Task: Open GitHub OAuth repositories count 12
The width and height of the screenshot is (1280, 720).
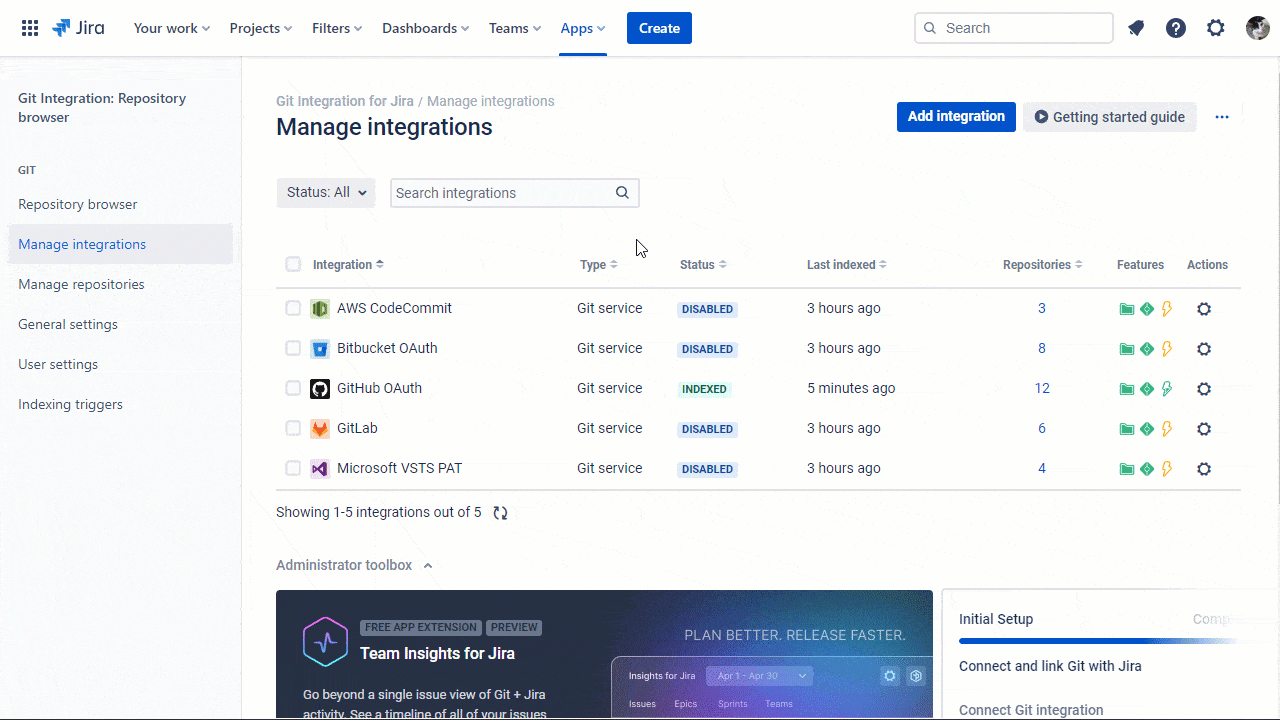Action: [x=1042, y=388]
